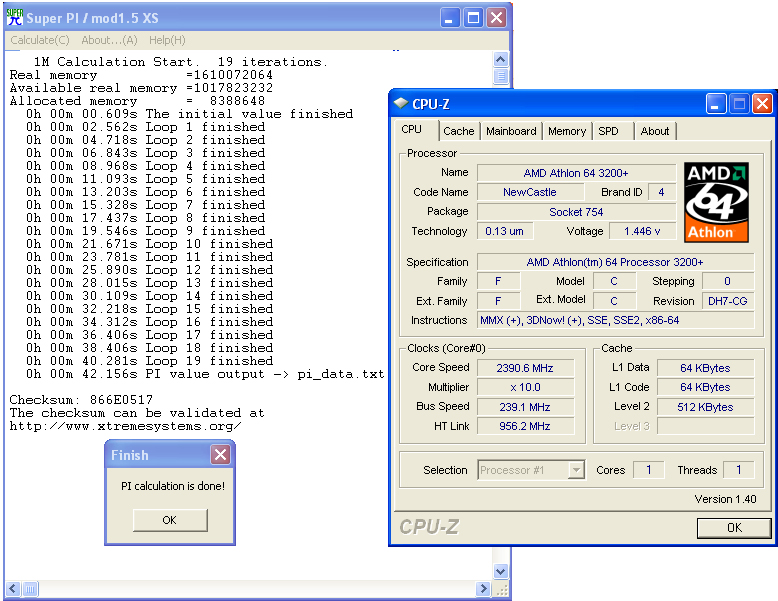Click the Bus Speed value 239.1 MHz
778x601 pixels.
[525, 407]
